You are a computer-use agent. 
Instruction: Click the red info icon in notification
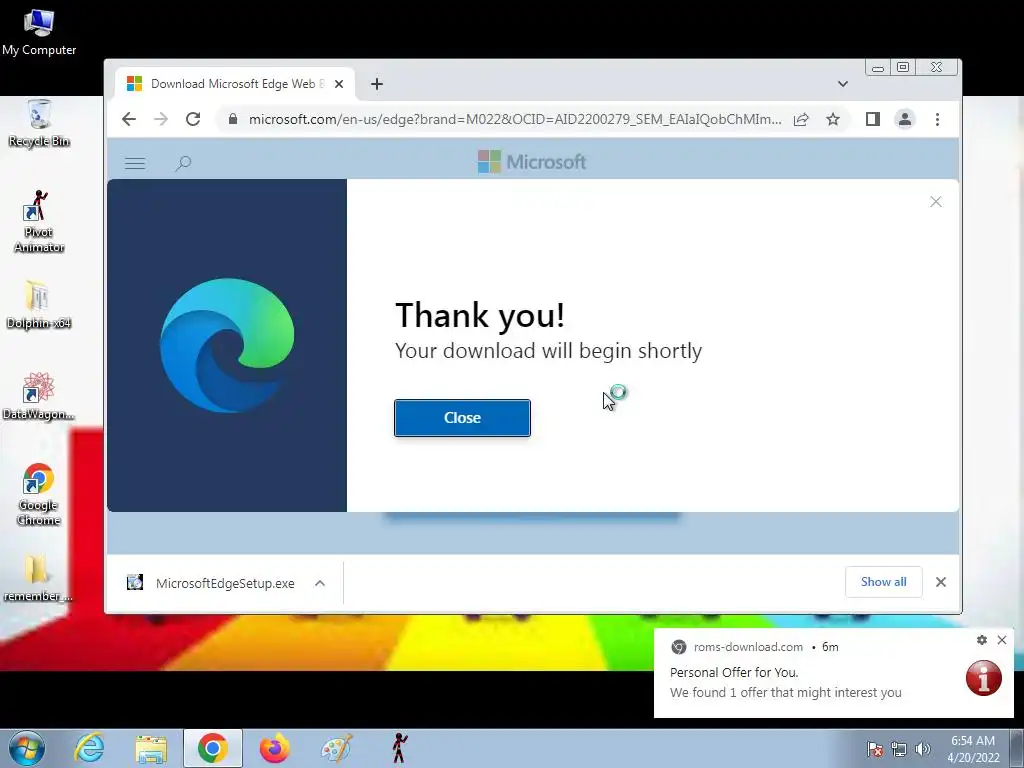[984, 678]
